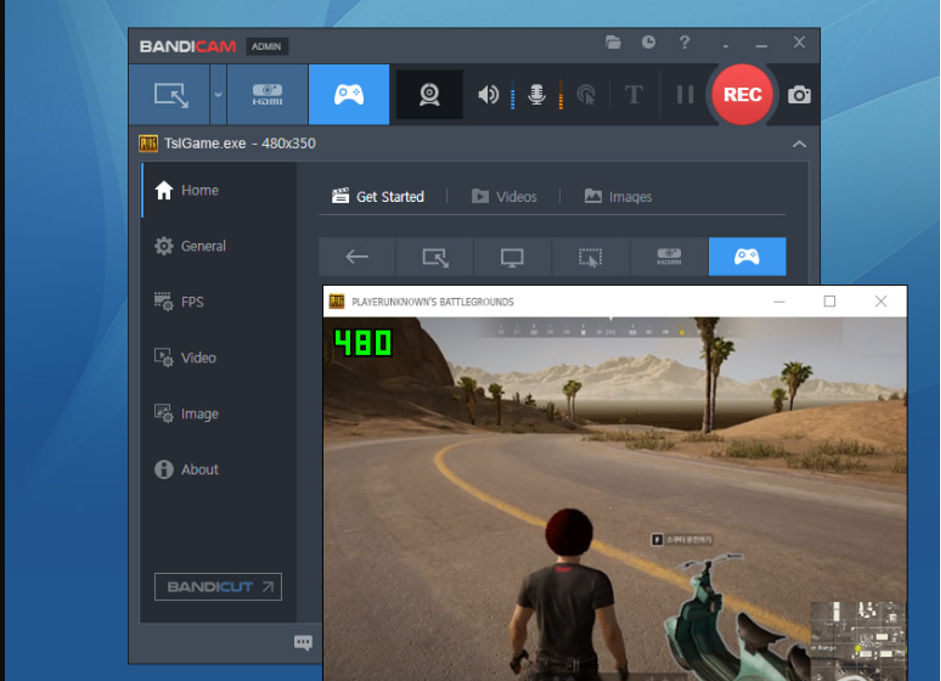
Task: Toggle speaker sound recording
Action: pos(488,95)
